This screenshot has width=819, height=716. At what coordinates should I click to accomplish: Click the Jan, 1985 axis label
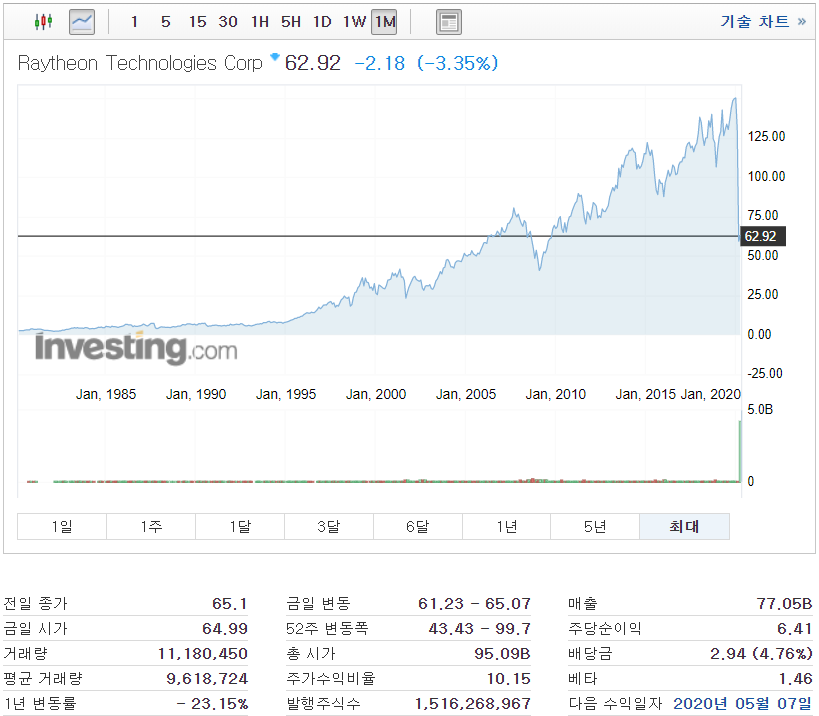tap(106, 394)
